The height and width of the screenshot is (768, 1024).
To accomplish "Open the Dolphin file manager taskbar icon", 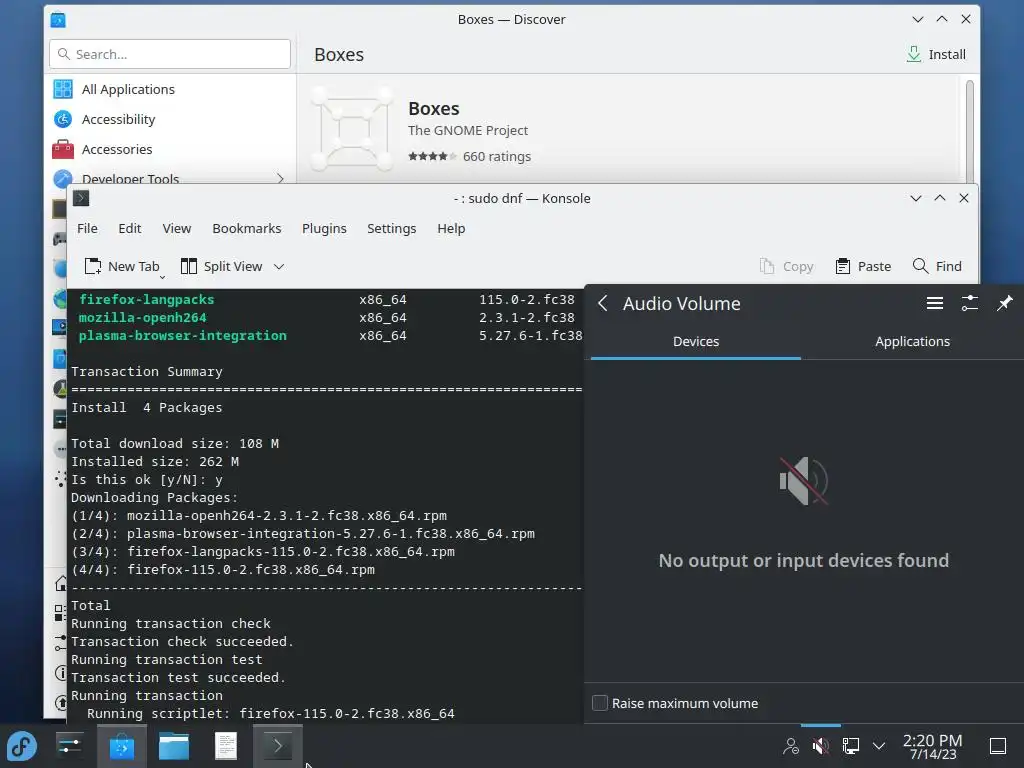I will (x=174, y=746).
